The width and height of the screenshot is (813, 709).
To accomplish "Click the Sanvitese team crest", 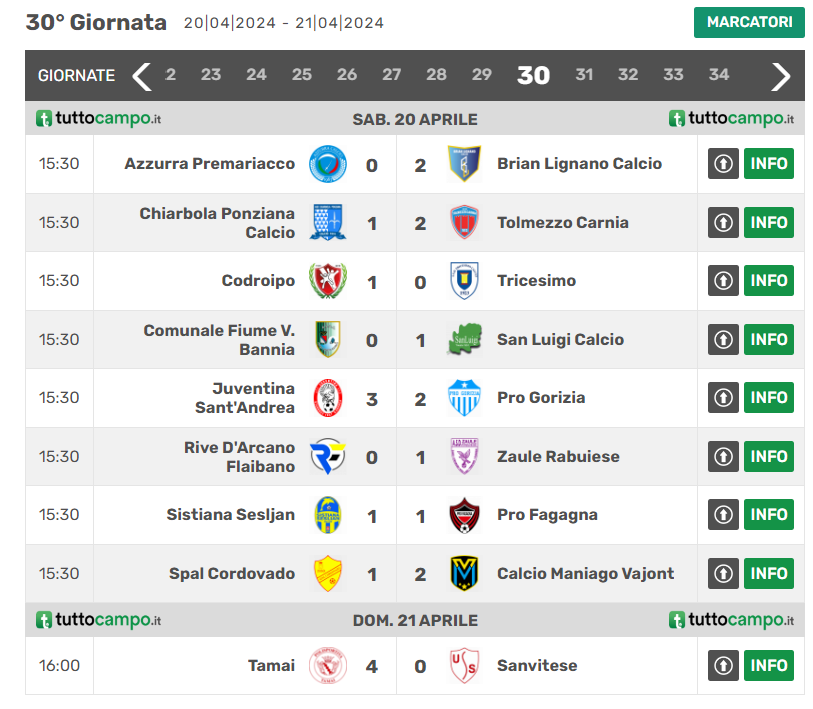I will 464,666.
